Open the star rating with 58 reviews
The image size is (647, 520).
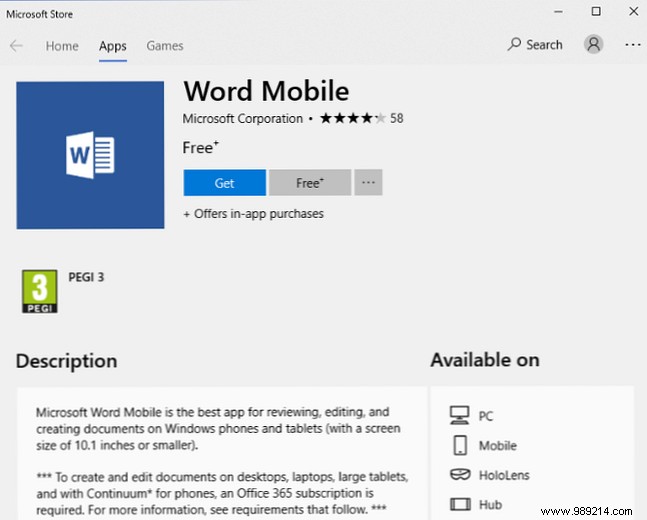[x=361, y=118]
